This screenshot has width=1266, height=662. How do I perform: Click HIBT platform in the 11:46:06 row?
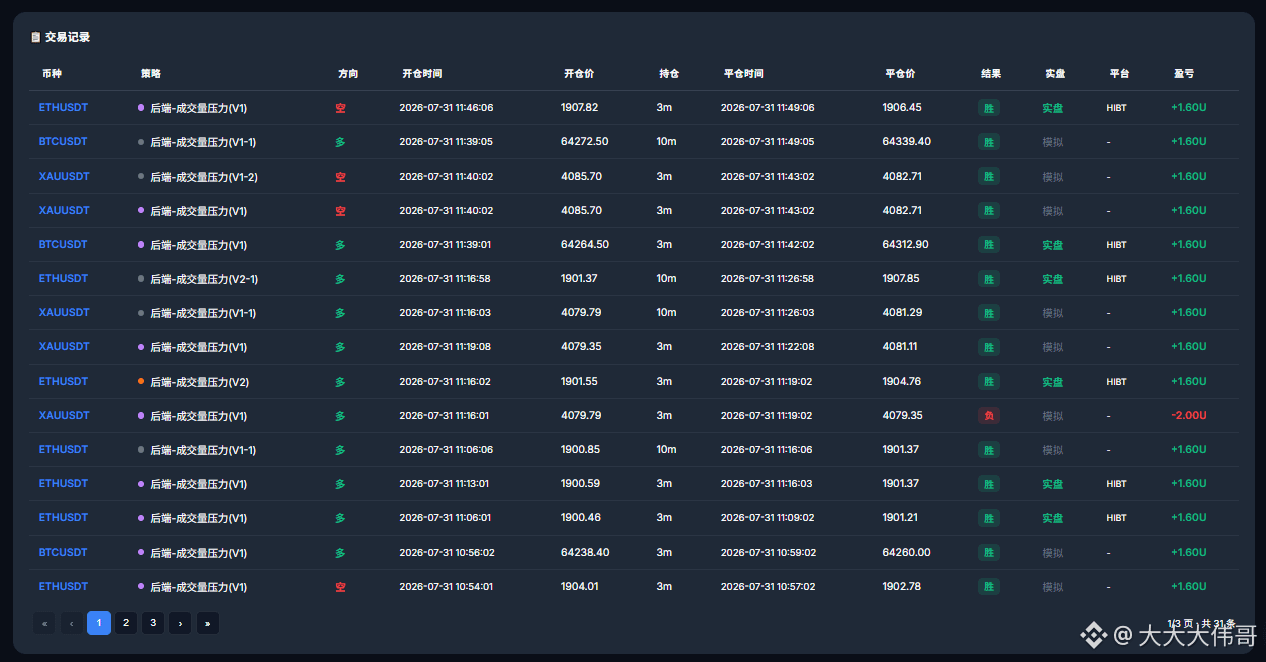click(x=1117, y=108)
